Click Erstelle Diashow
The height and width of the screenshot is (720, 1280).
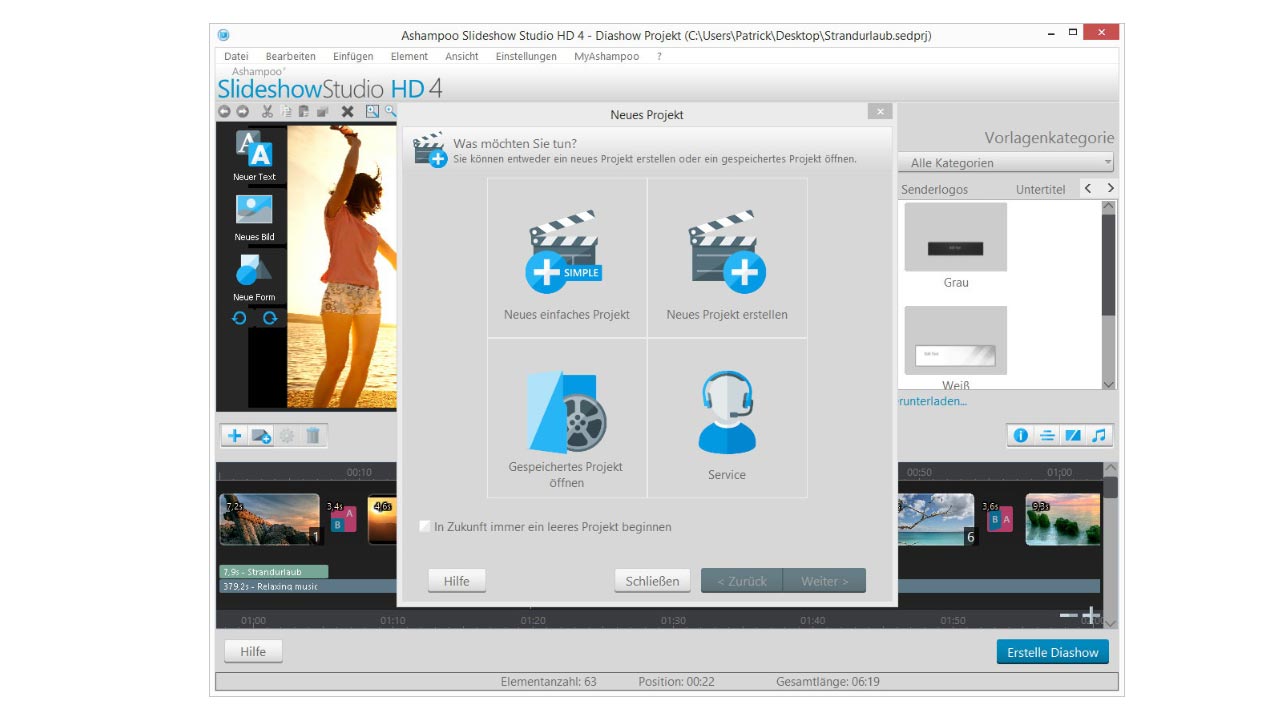(x=1052, y=652)
